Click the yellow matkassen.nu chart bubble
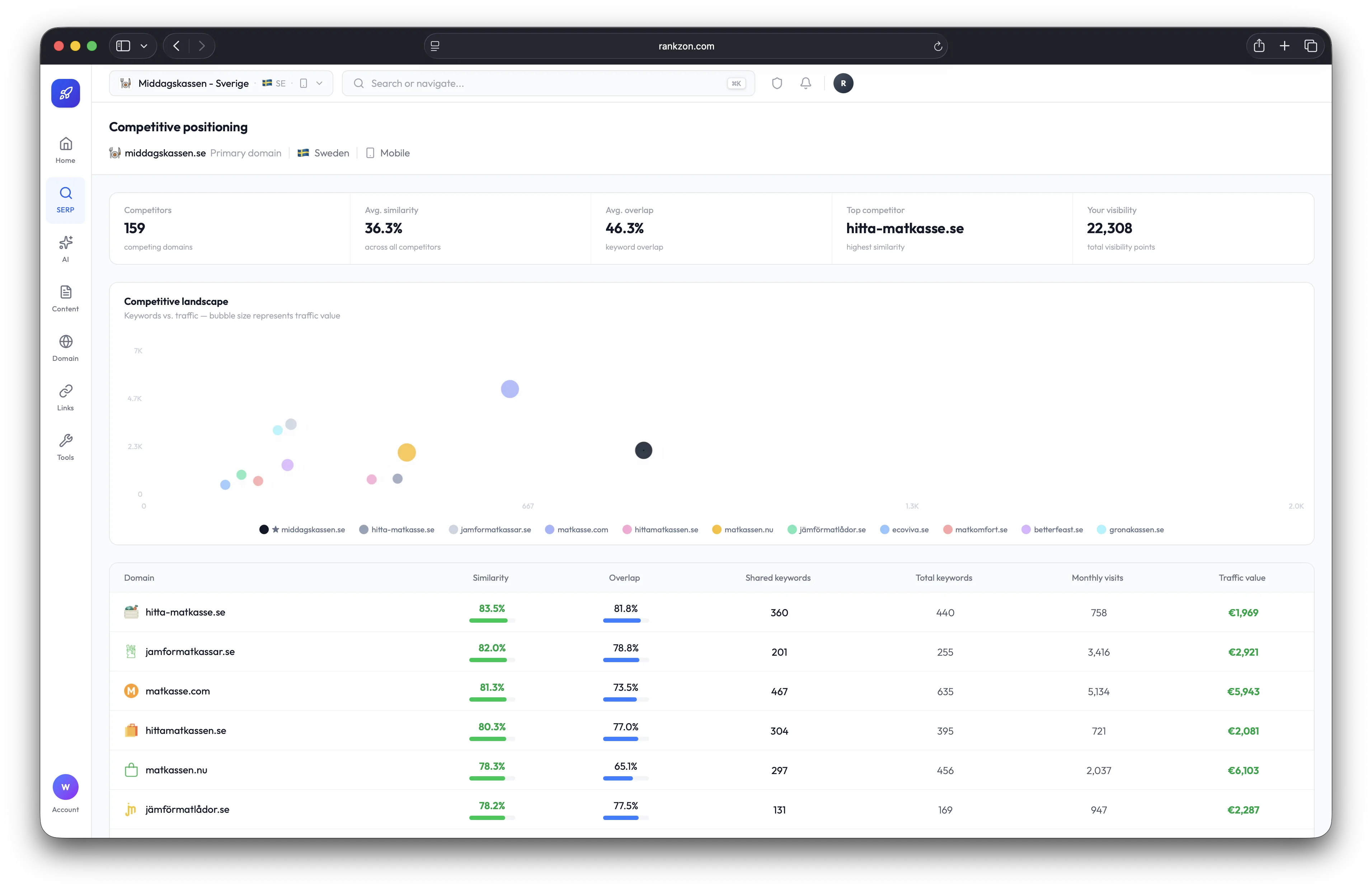 tap(407, 452)
